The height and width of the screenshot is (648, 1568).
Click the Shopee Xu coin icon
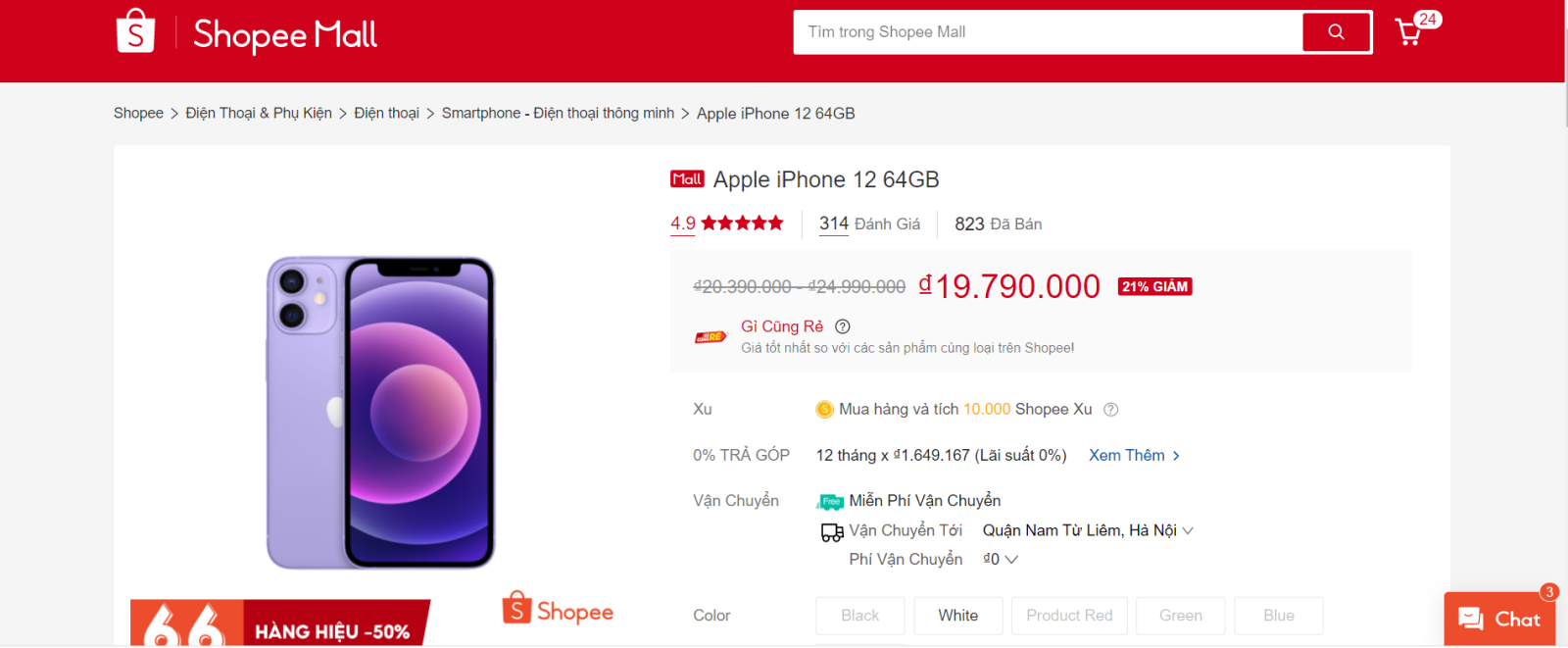click(824, 410)
